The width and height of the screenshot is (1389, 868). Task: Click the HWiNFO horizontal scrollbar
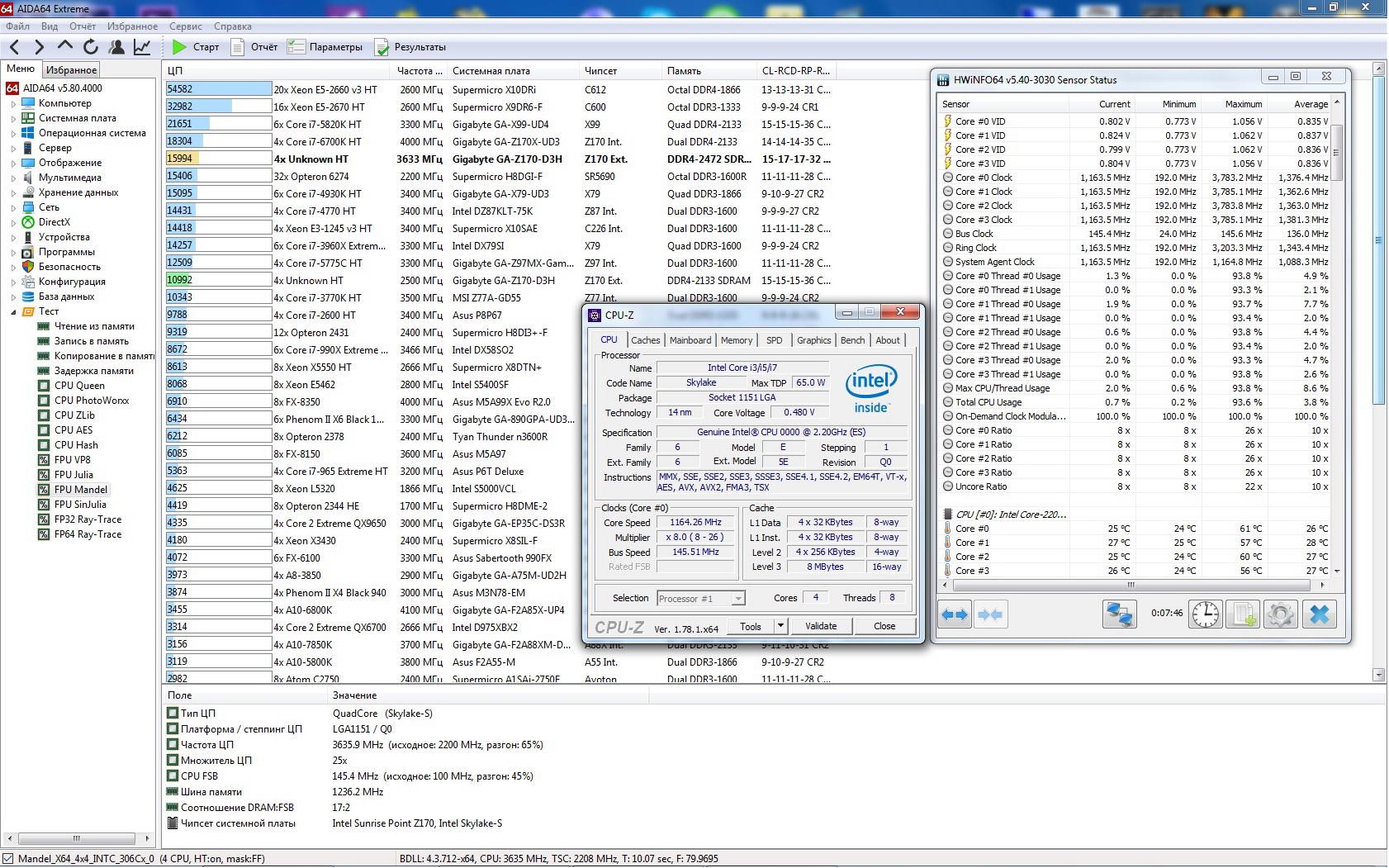1131,585
